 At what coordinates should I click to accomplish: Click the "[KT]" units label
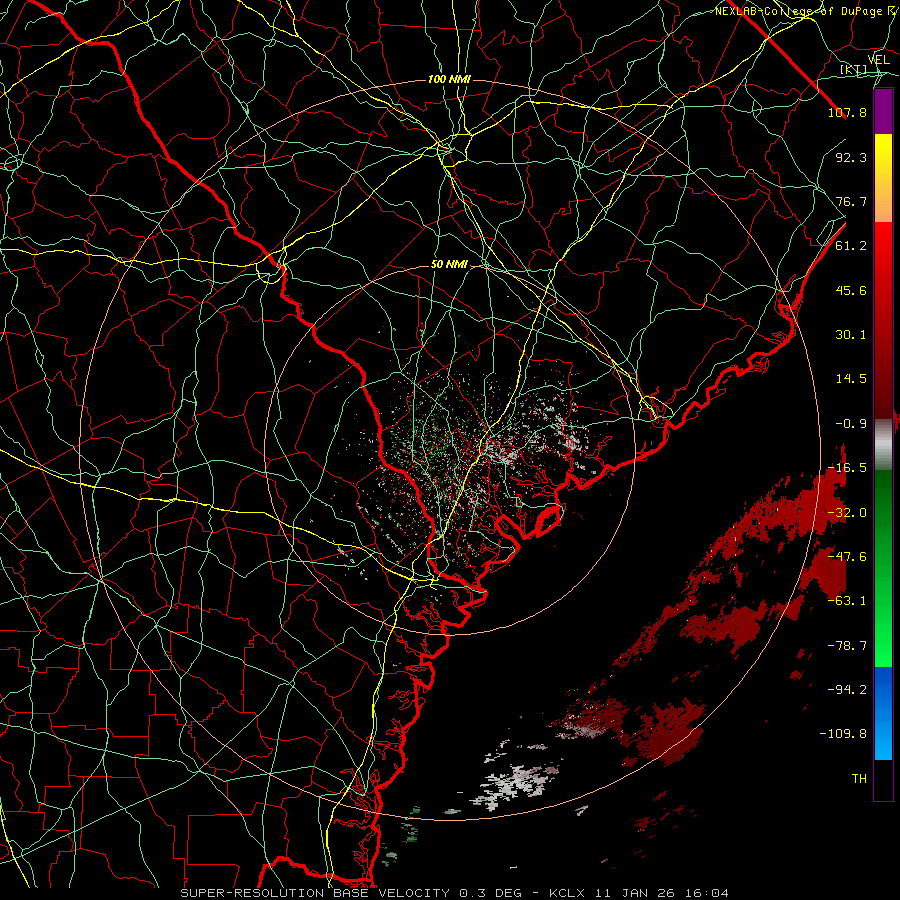click(x=853, y=70)
